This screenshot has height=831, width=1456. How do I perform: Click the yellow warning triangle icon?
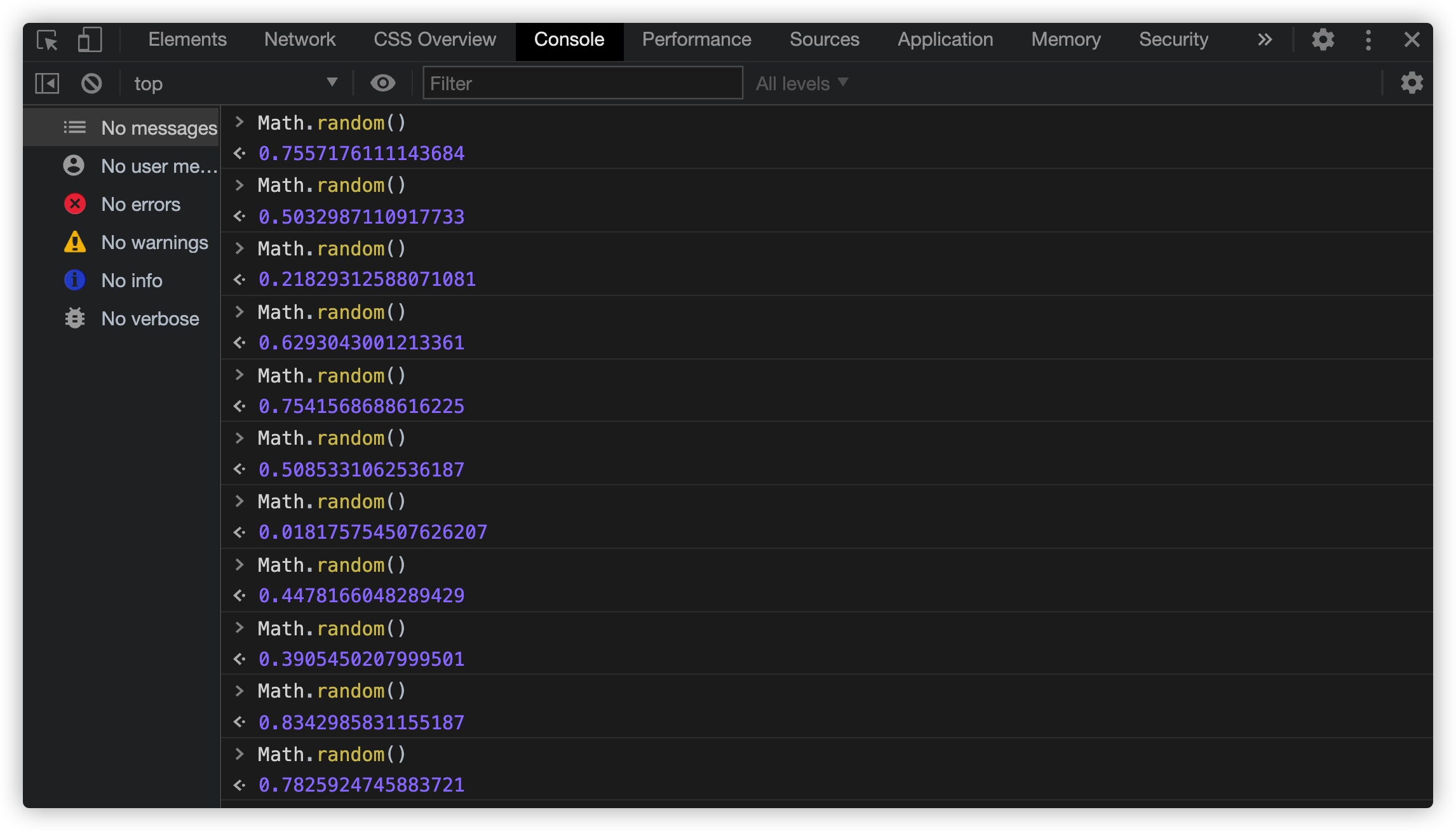[x=75, y=242]
